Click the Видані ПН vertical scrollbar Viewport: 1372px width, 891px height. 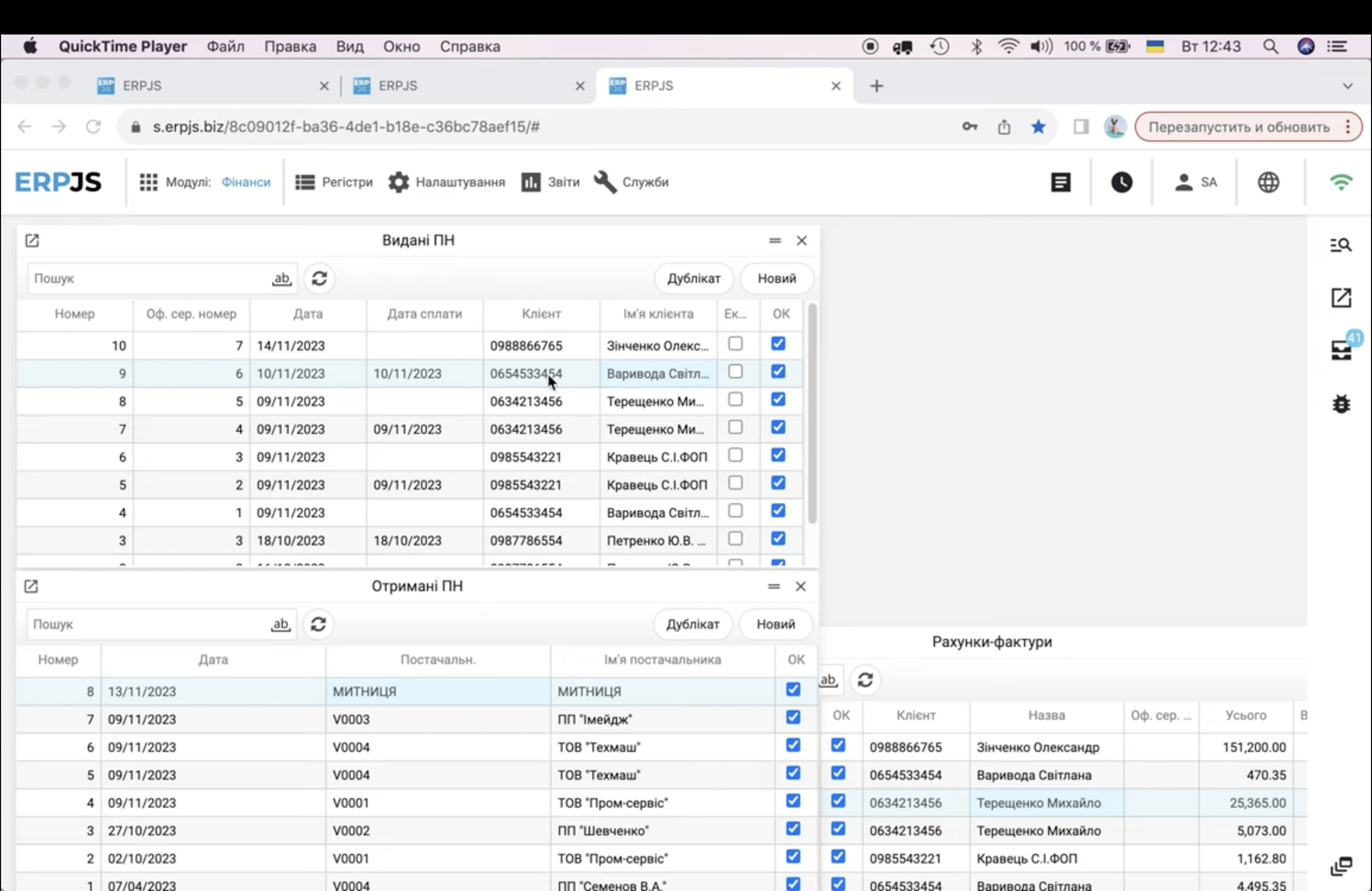[812, 414]
